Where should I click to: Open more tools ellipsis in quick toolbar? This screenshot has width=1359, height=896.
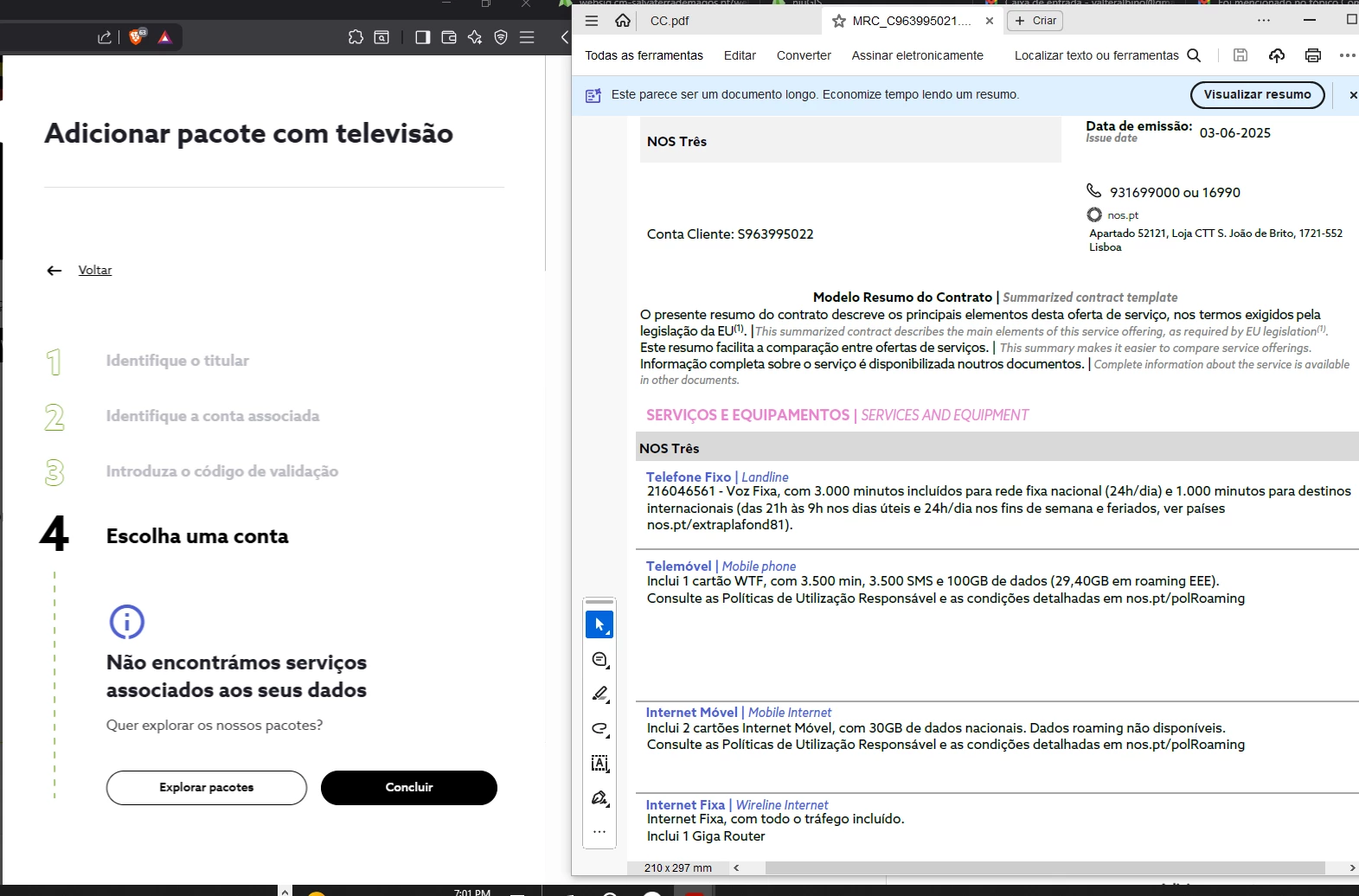point(599,832)
